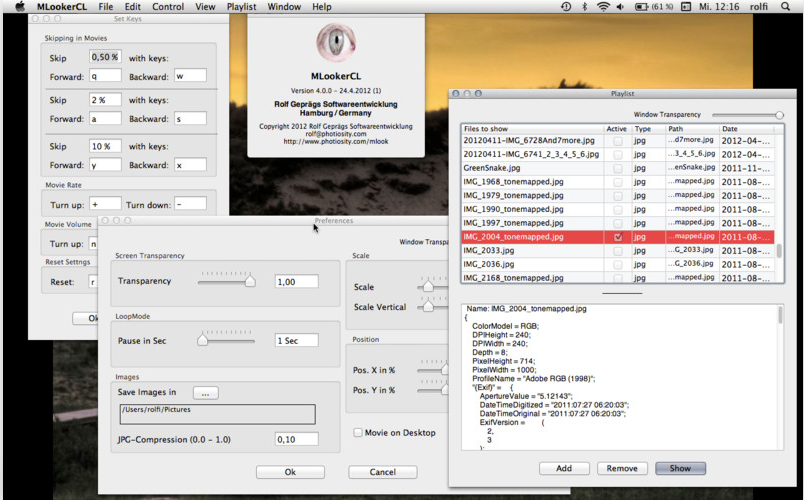Open the Wi-Fi status menu
The image size is (804, 500).
tap(603, 7)
